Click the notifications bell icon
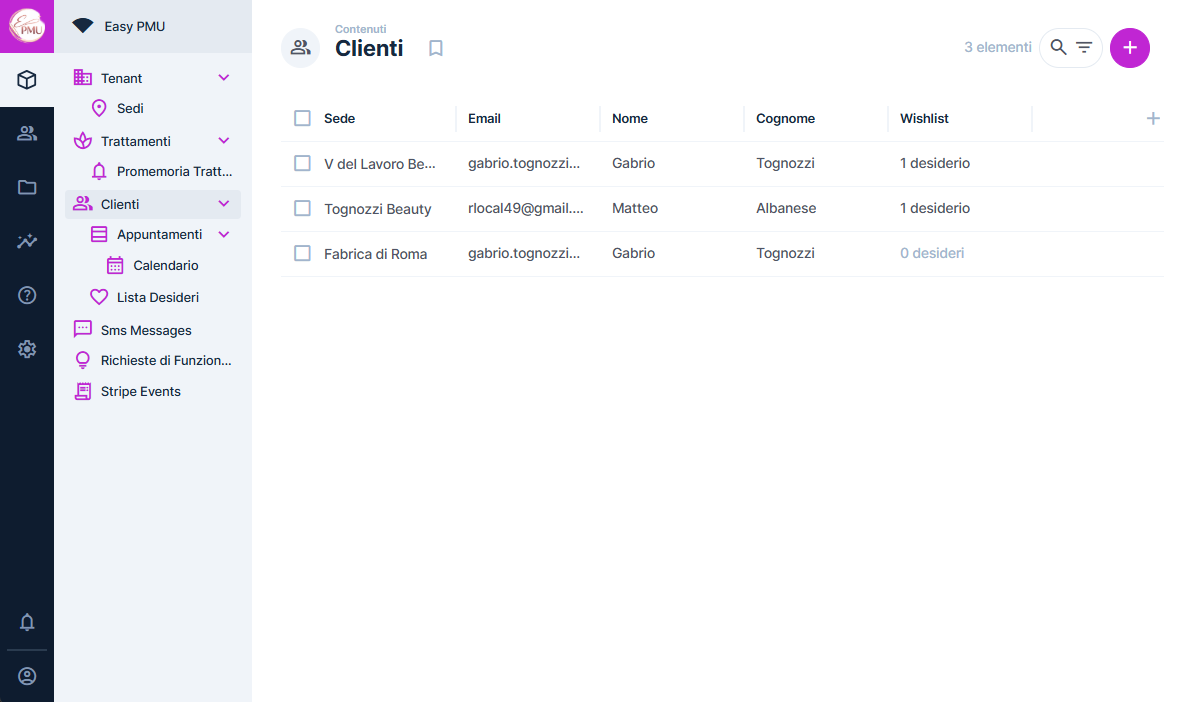 pyautogui.click(x=27, y=622)
